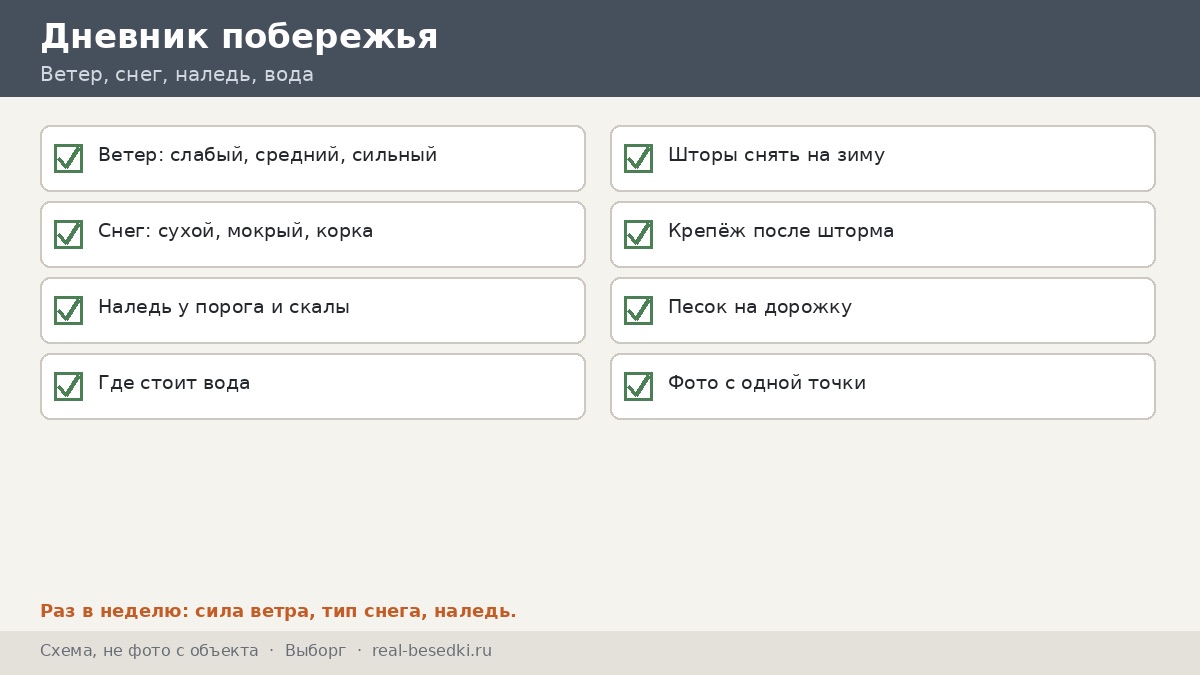Toggle the 'Снег: сухой, мокрый, корка' checkbox
Screen dimensions: 1200x675
pos(68,234)
